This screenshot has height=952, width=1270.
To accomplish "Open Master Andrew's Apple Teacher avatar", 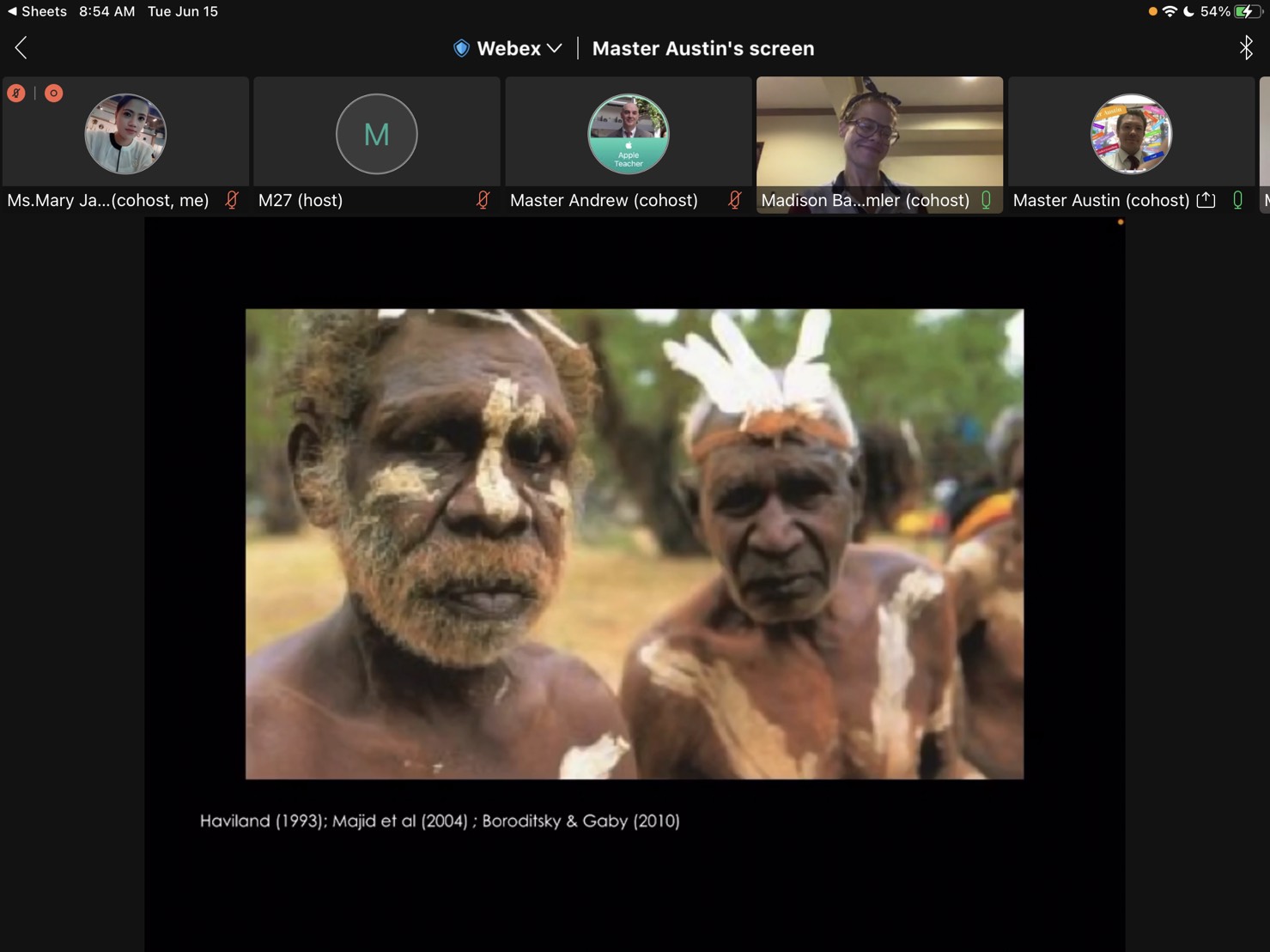I will pyautogui.click(x=629, y=134).
